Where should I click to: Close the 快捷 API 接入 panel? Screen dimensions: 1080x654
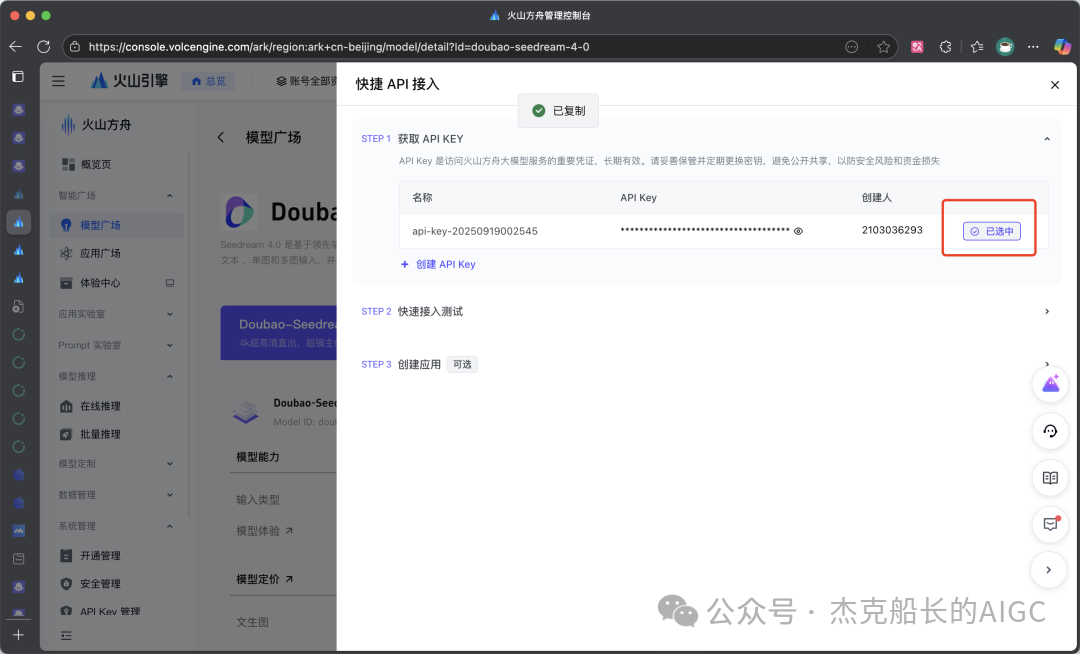[x=1055, y=85]
